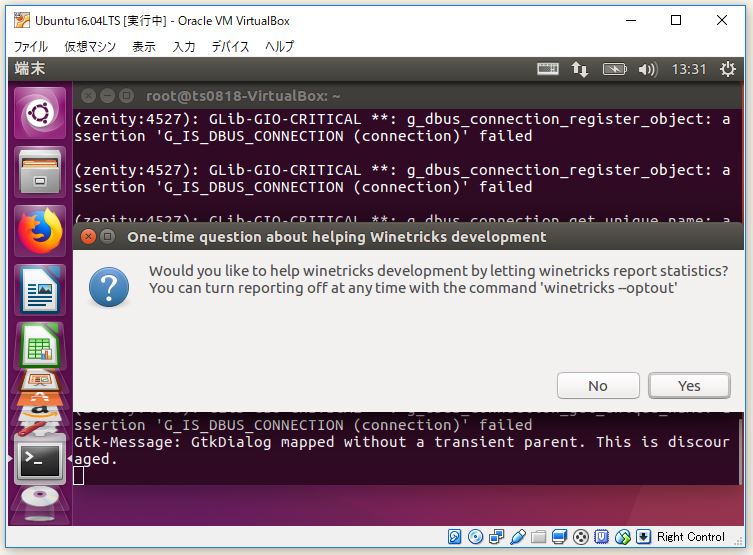Open the Ubuntu Dash search launcher

tap(40, 113)
